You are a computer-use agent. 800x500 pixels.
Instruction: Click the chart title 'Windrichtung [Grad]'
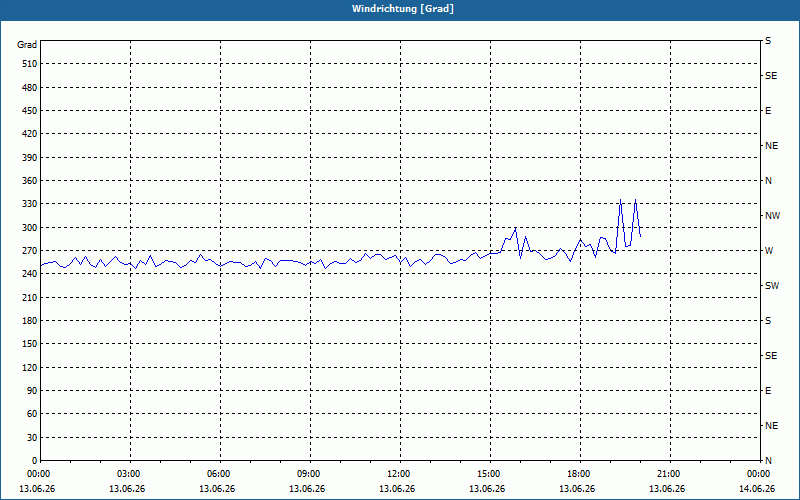[x=403, y=9]
